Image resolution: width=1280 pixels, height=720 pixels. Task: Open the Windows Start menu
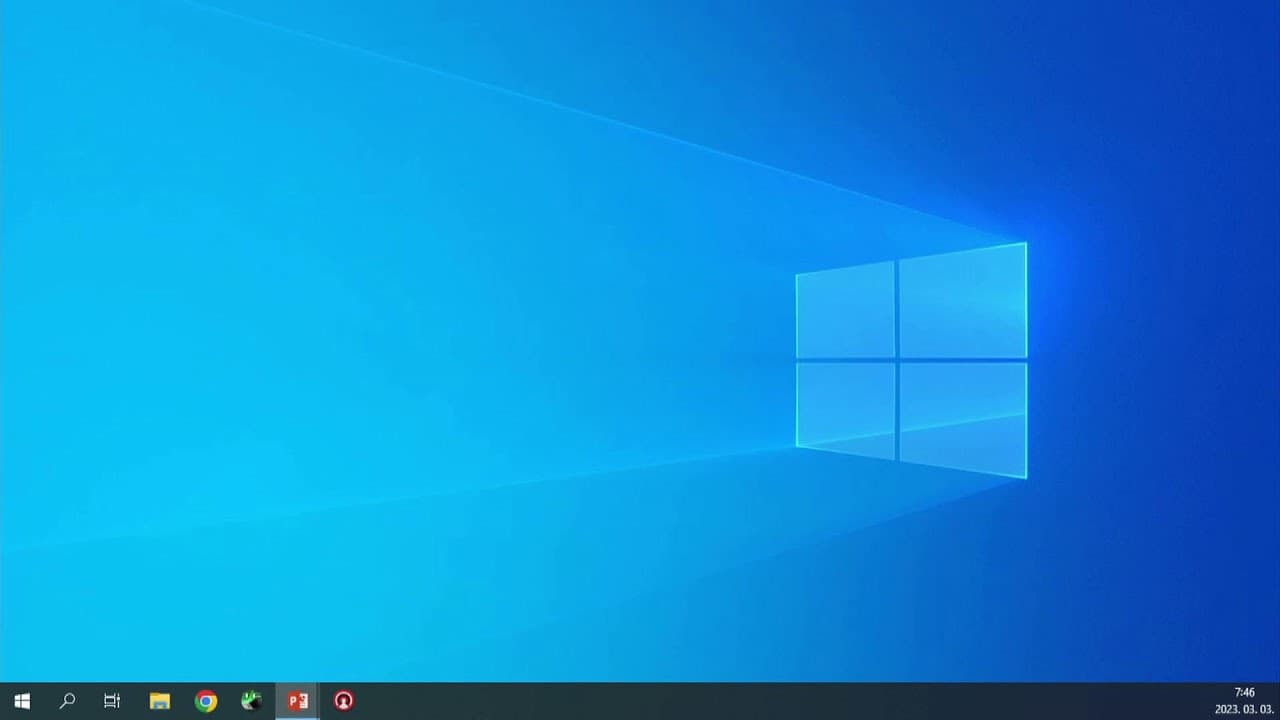pos(22,701)
